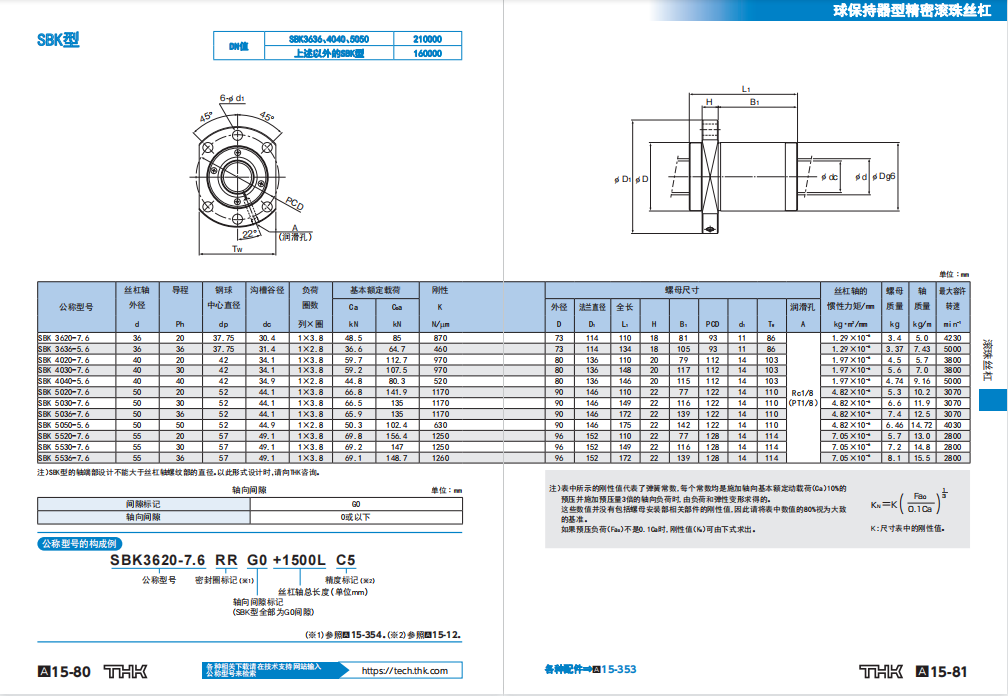Select the blue 滚珠丝杠 side tab
Screen dimensions: 1008x696
pos(993,400)
